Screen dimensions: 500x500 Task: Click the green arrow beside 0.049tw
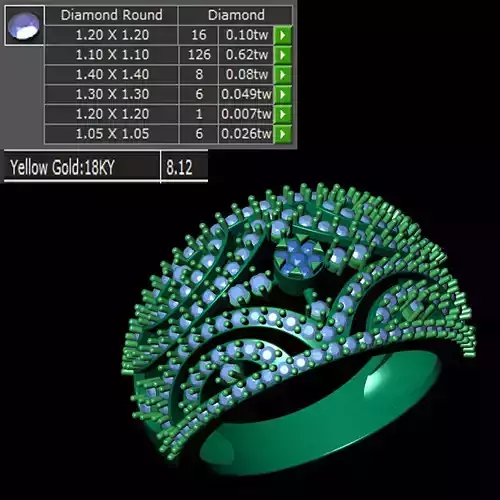click(x=283, y=94)
